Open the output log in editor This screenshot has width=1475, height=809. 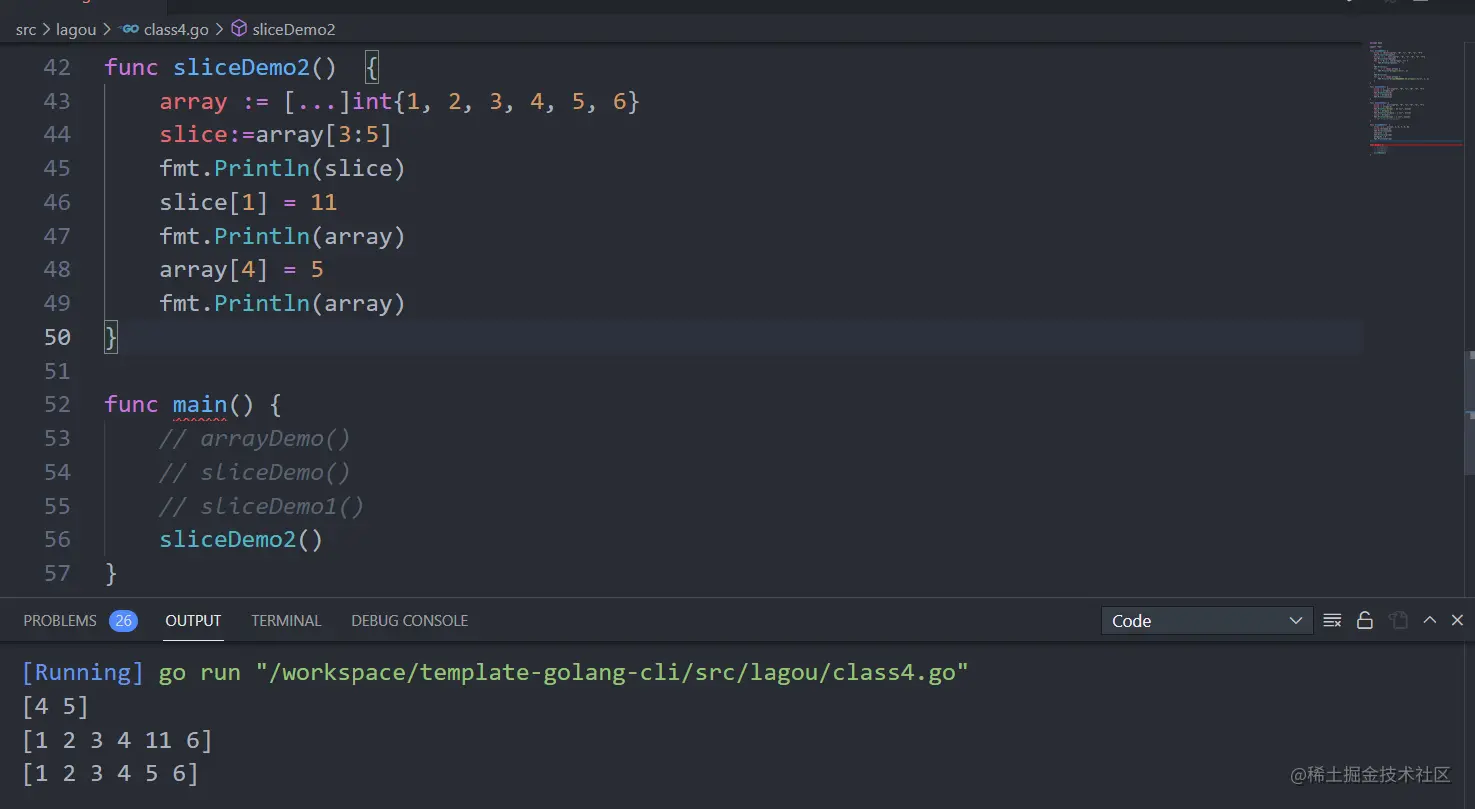click(x=1398, y=621)
